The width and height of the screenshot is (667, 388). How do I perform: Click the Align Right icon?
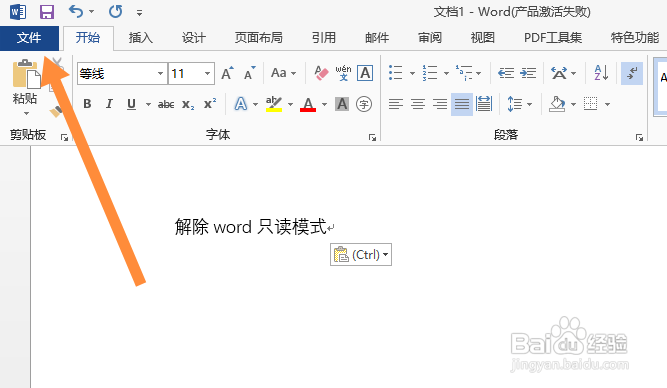point(440,104)
